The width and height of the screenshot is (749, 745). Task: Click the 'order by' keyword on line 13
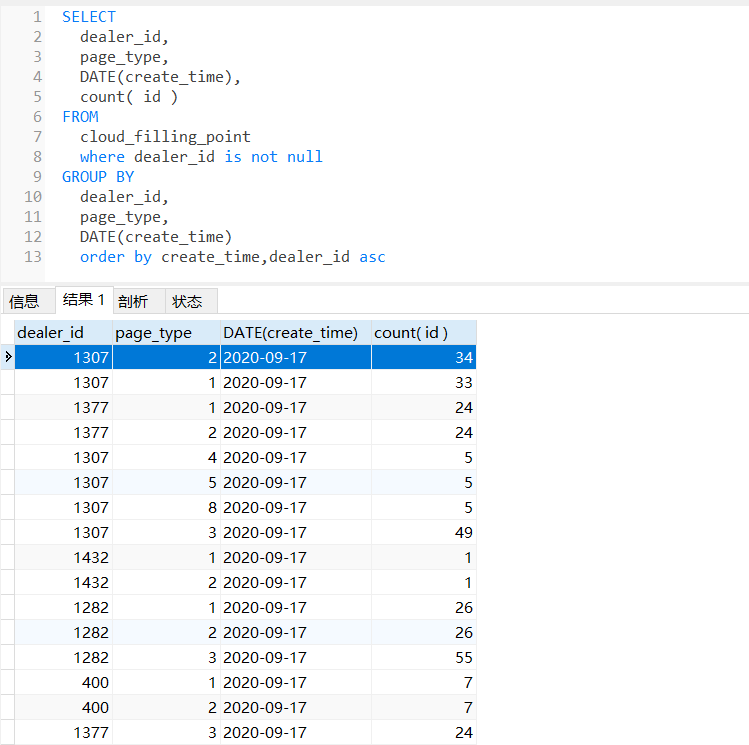[x=116, y=257]
